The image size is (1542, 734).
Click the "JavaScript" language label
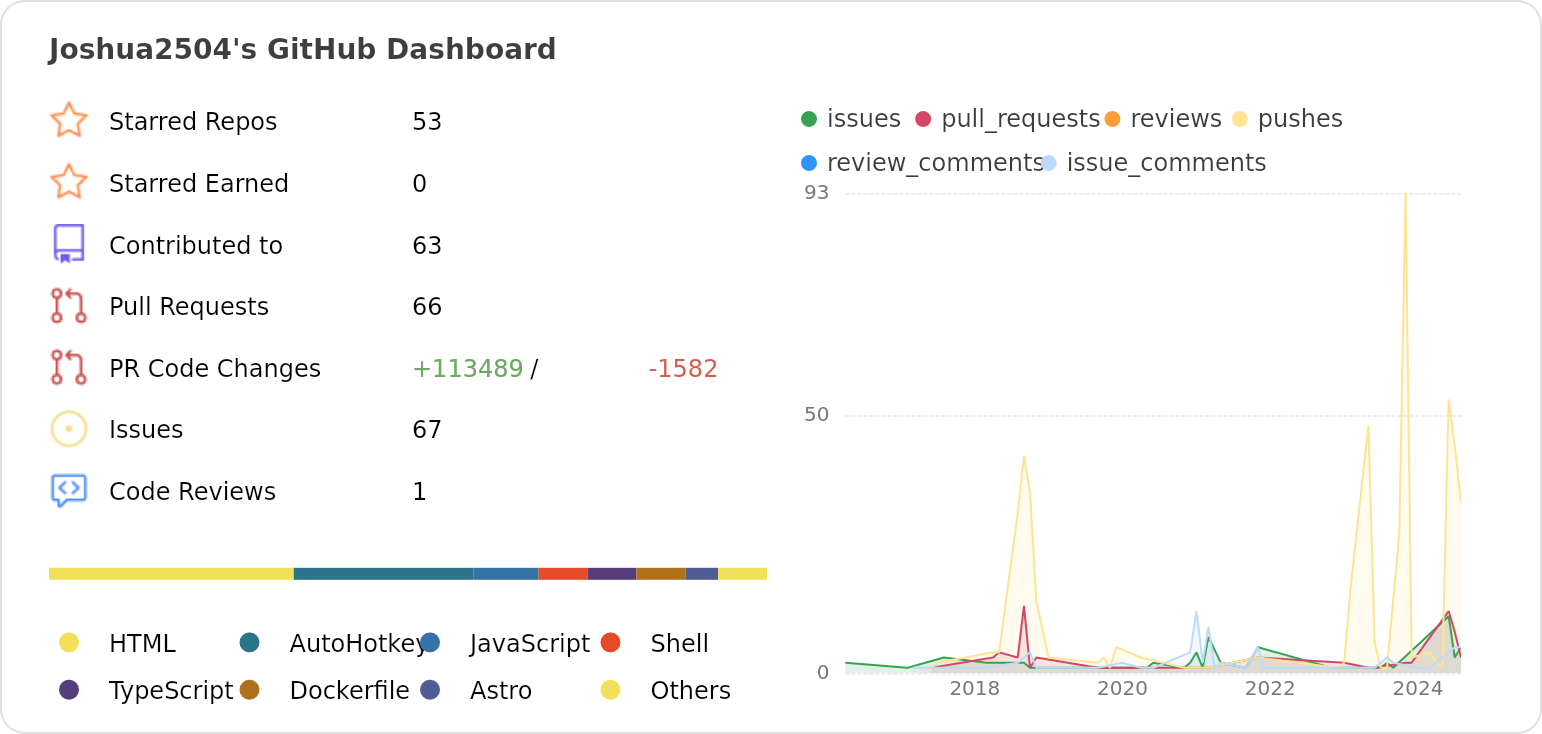pyautogui.click(x=530, y=644)
